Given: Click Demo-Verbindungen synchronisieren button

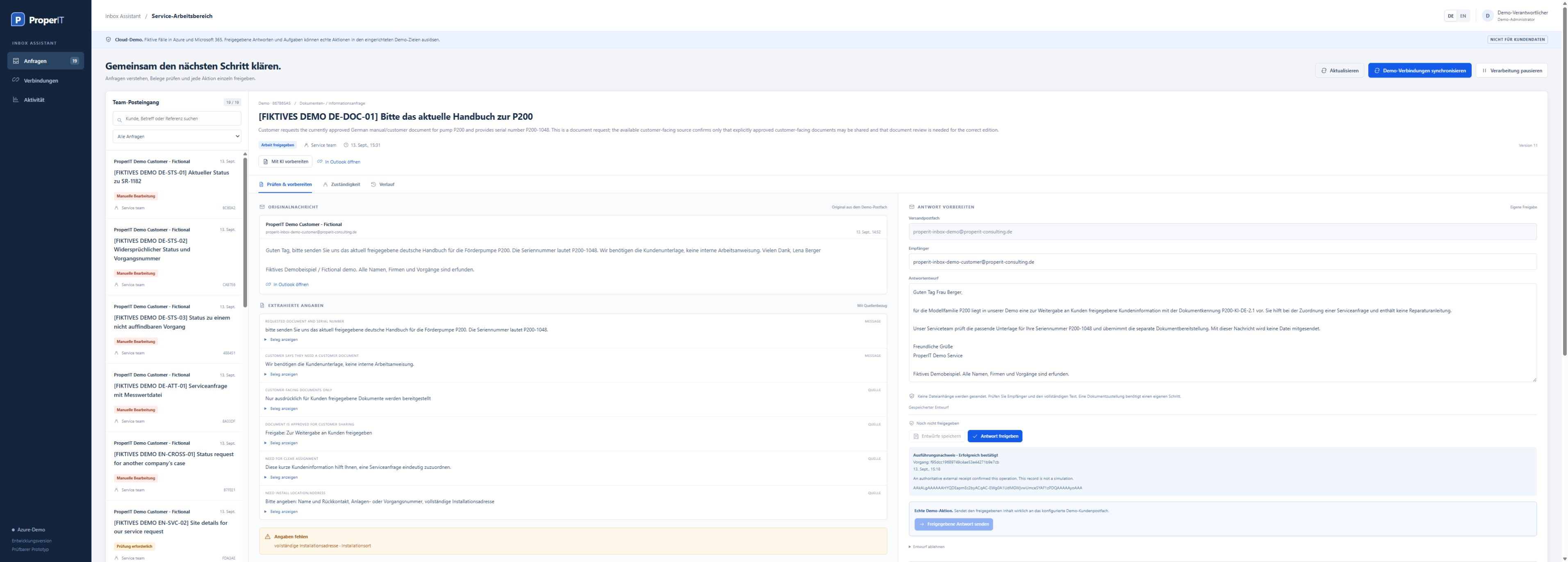Looking at the screenshot, I should click(1420, 71).
